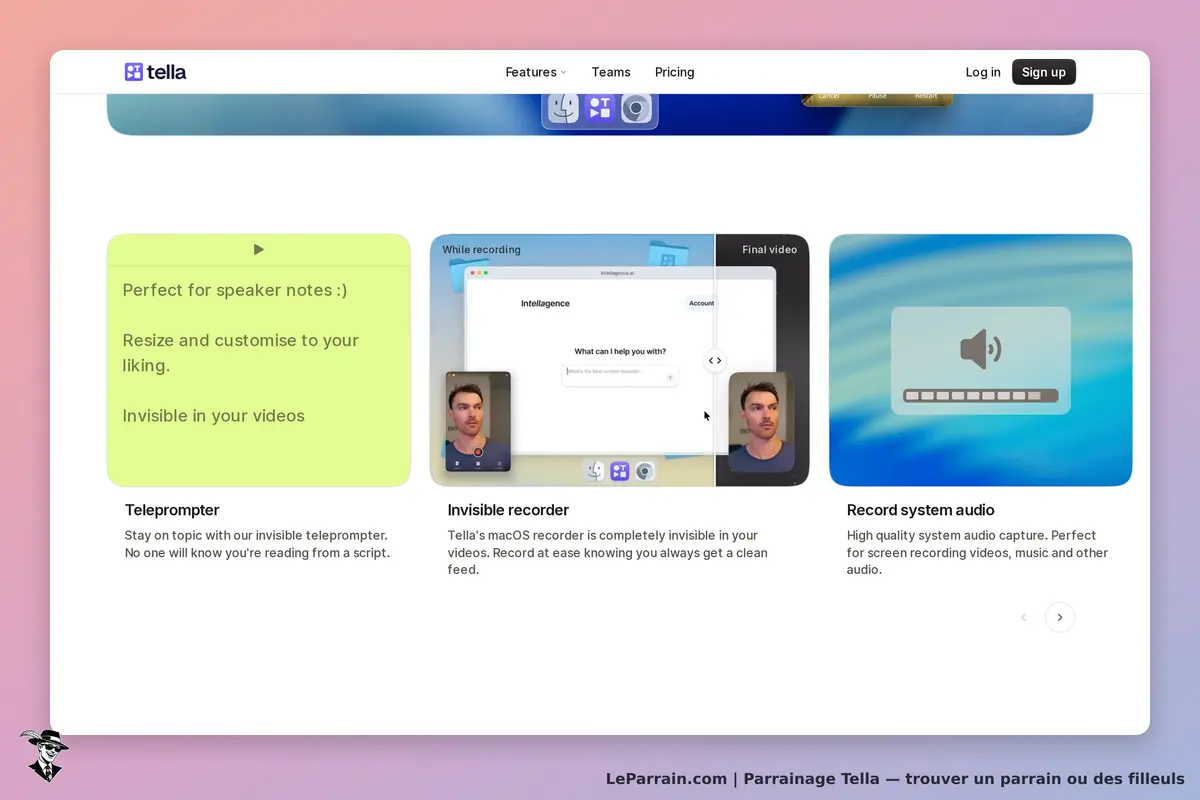Click the Account button in the Intellagence window
The image size is (1200, 800).
coord(701,303)
